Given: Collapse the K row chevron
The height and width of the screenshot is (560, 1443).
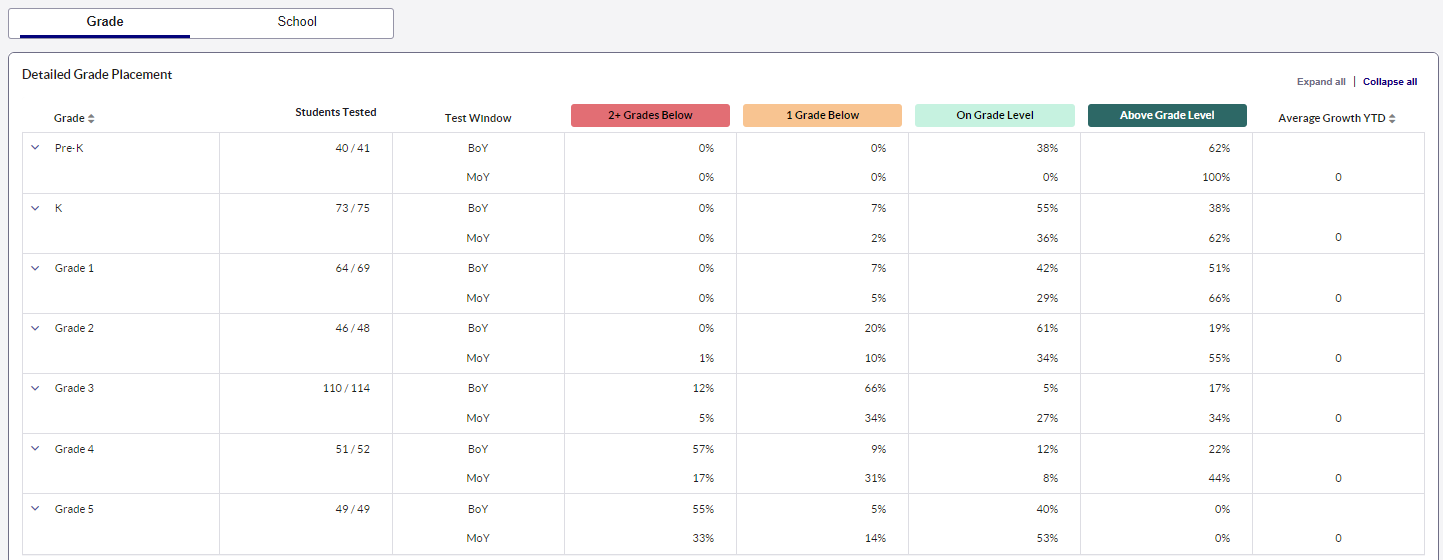Looking at the screenshot, I should [x=35, y=208].
